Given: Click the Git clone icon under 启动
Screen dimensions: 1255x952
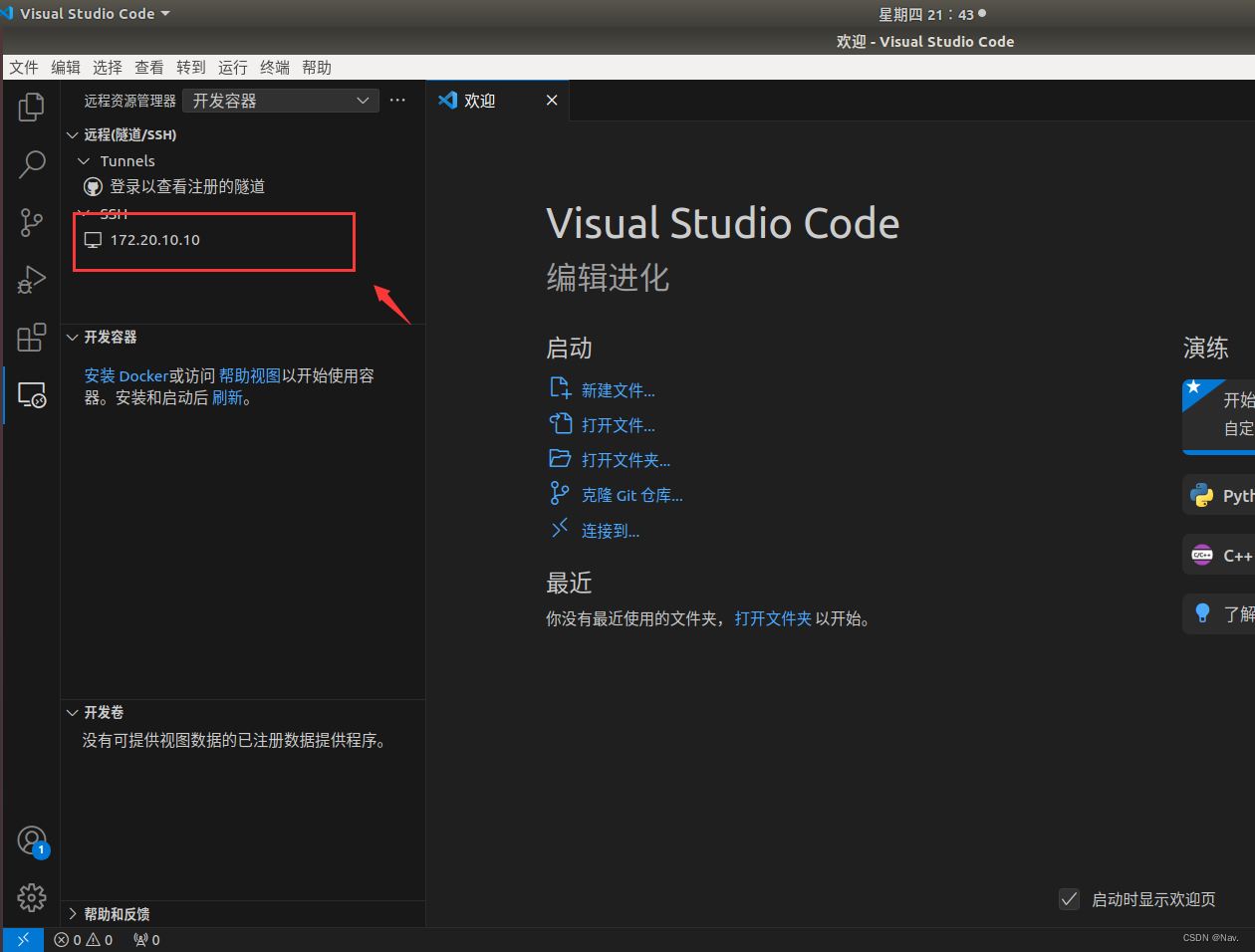Looking at the screenshot, I should tap(560, 493).
